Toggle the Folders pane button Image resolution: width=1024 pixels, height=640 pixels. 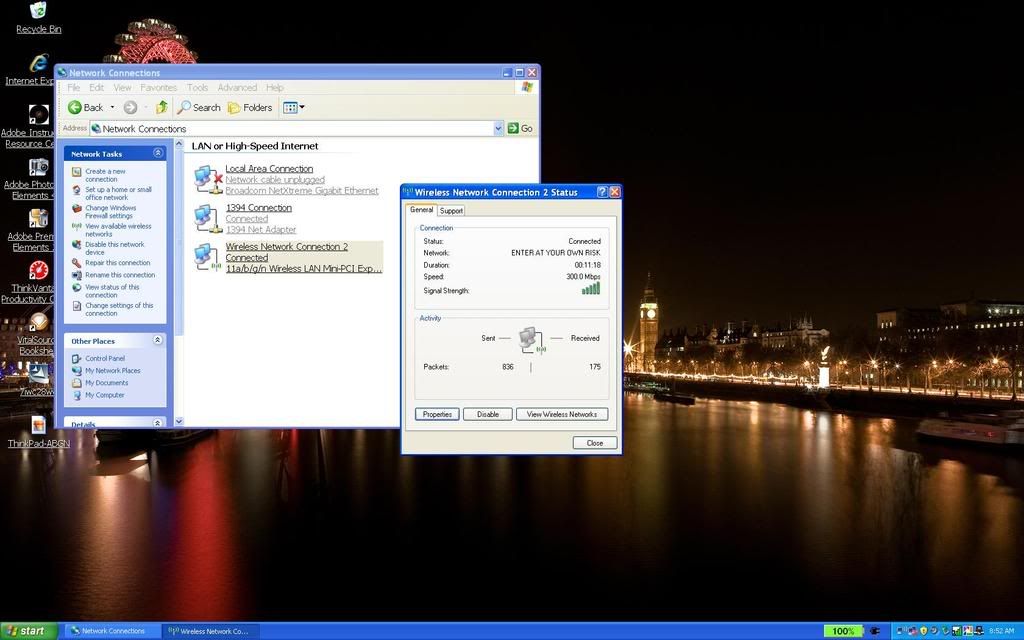(x=250, y=107)
